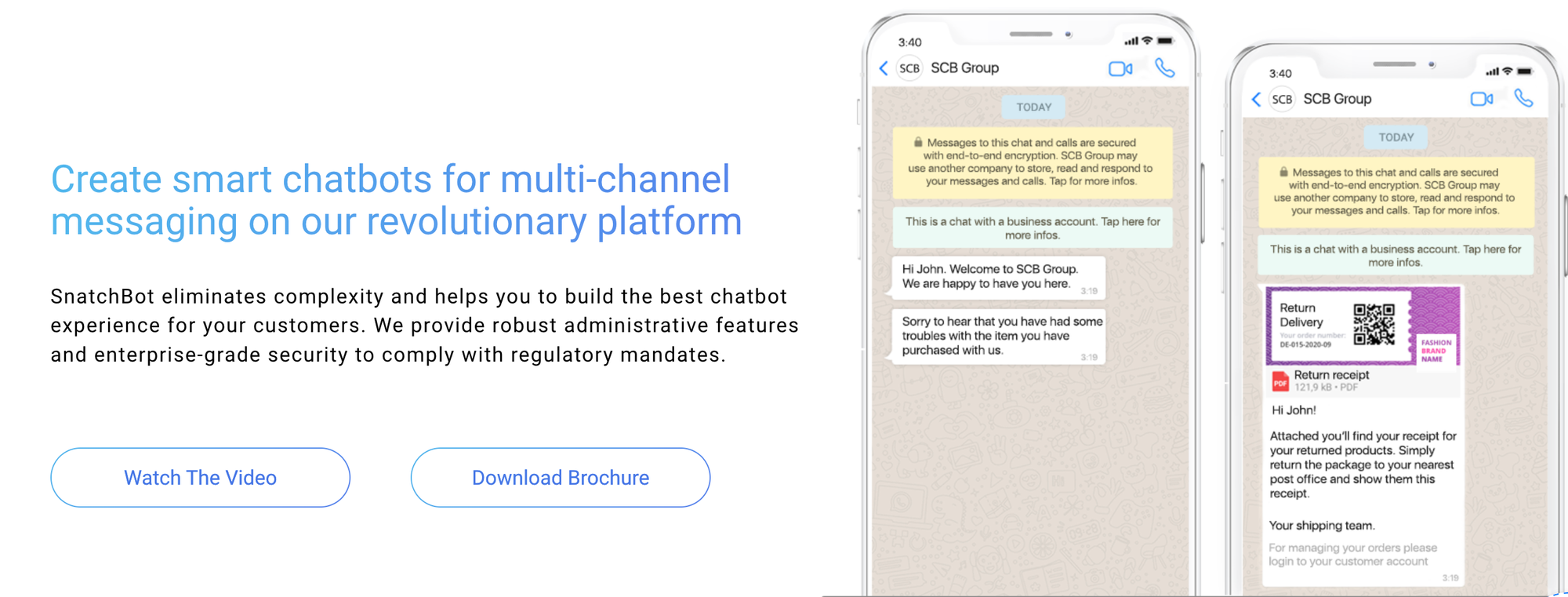Tap business account notice in right phone

point(1396,256)
